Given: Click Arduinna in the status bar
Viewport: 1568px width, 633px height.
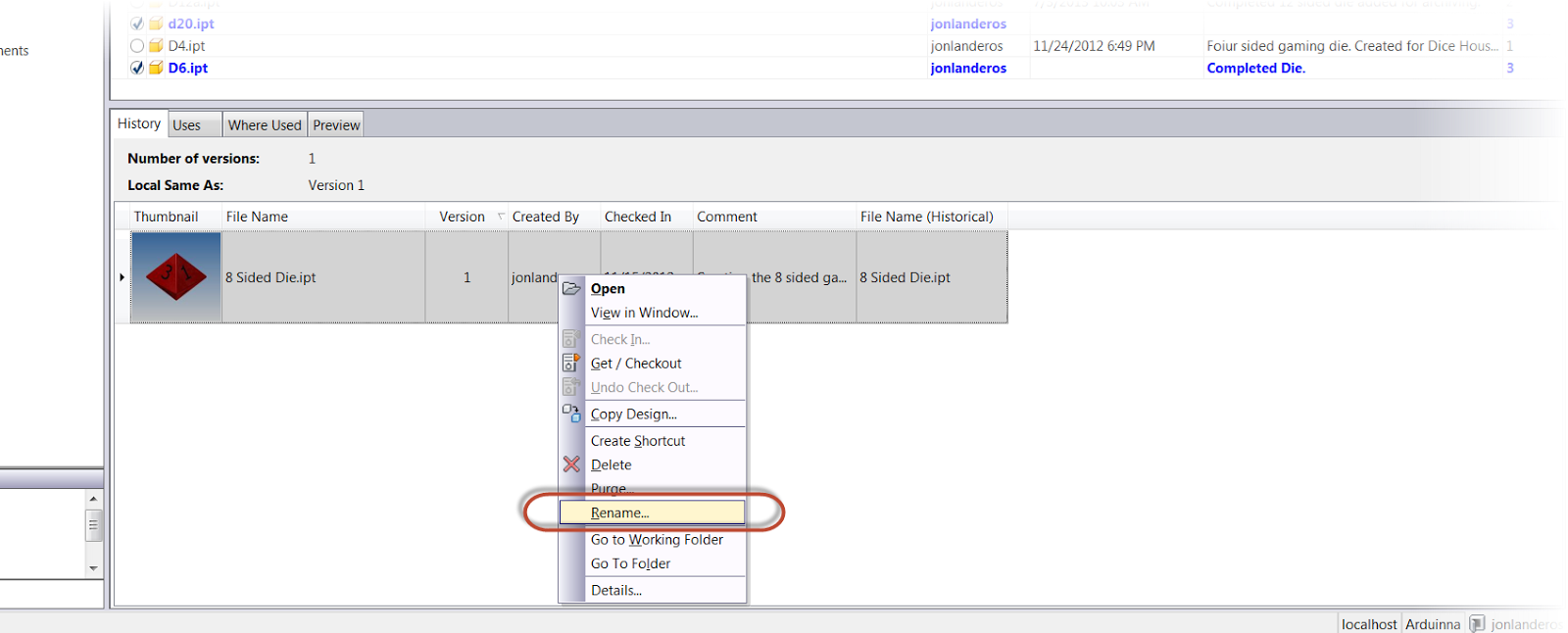Looking at the screenshot, I should coord(1432,624).
